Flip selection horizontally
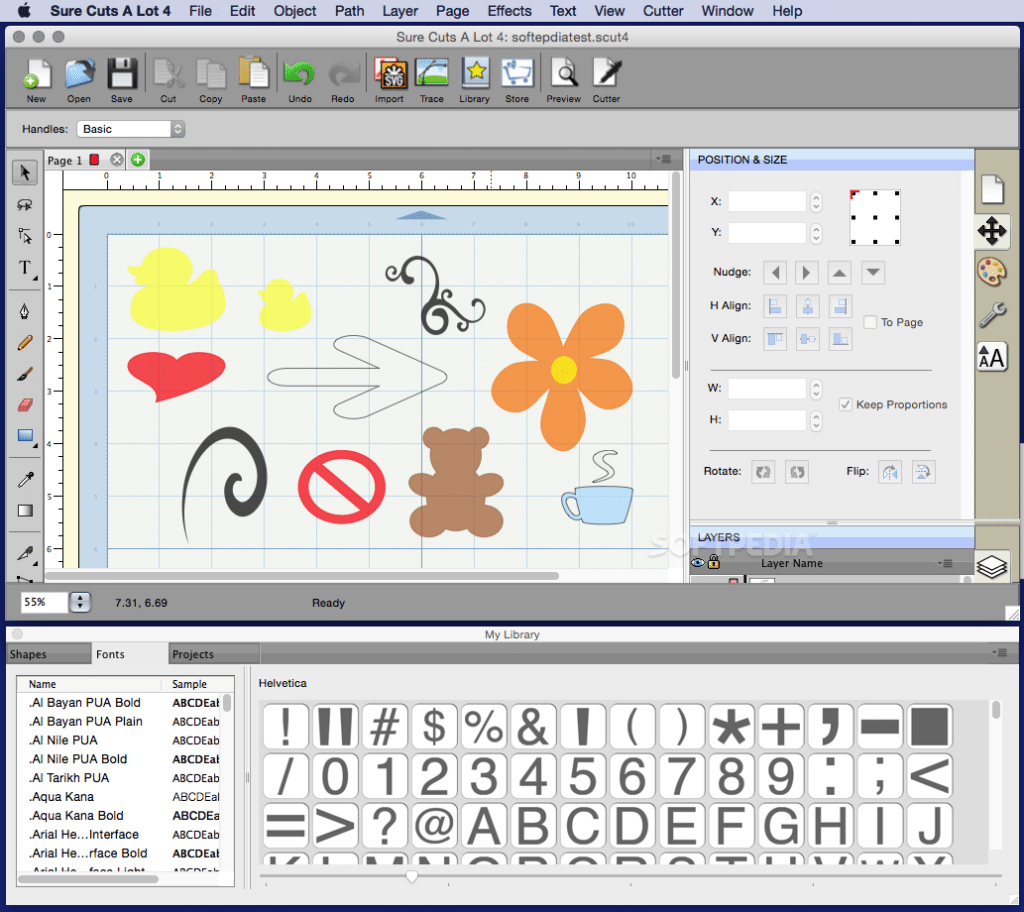 point(890,472)
